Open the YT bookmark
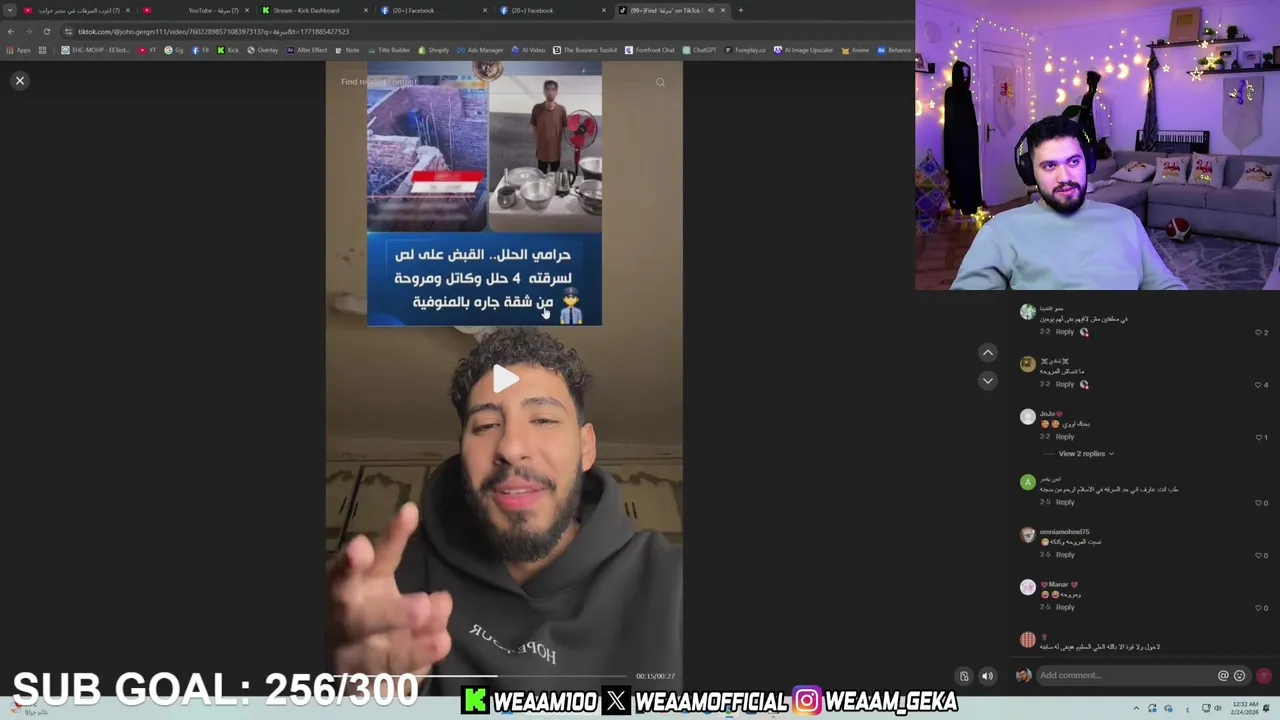Viewport: 1280px width, 720px height. click(148, 50)
